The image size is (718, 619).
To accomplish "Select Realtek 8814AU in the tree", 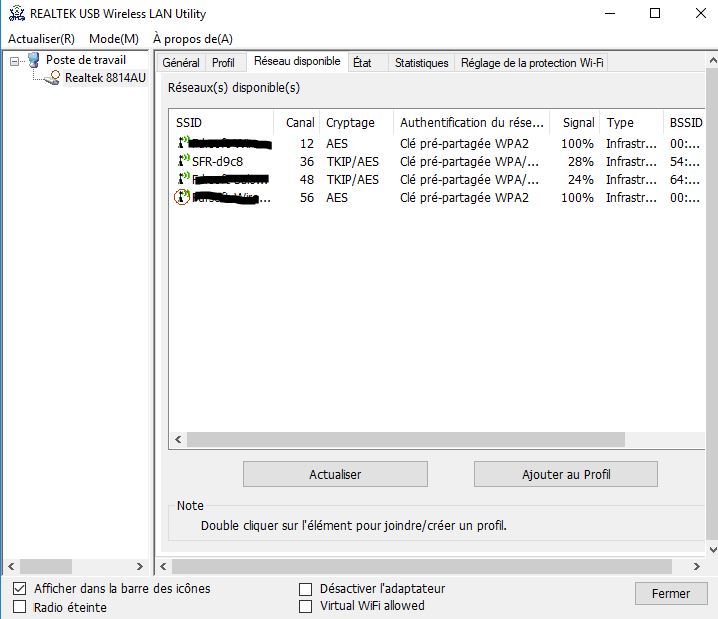I will [105, 78].
